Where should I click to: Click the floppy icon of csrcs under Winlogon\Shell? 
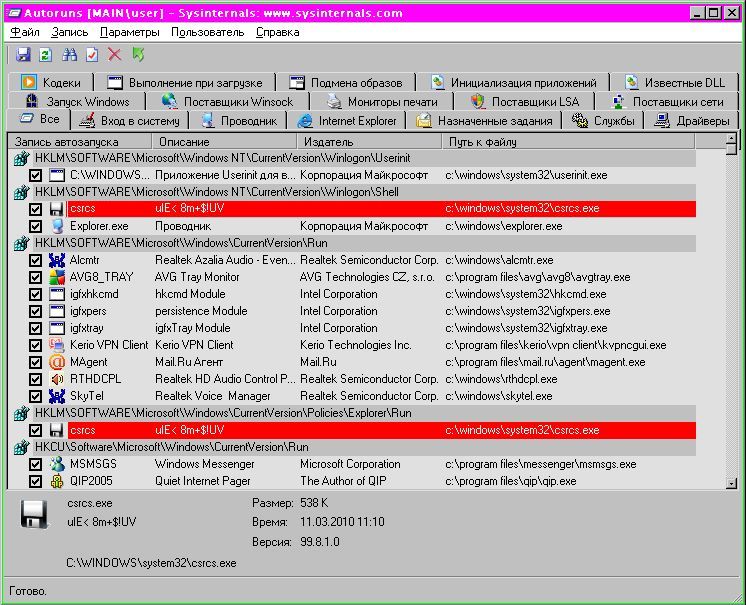click(x=57, y=209)
